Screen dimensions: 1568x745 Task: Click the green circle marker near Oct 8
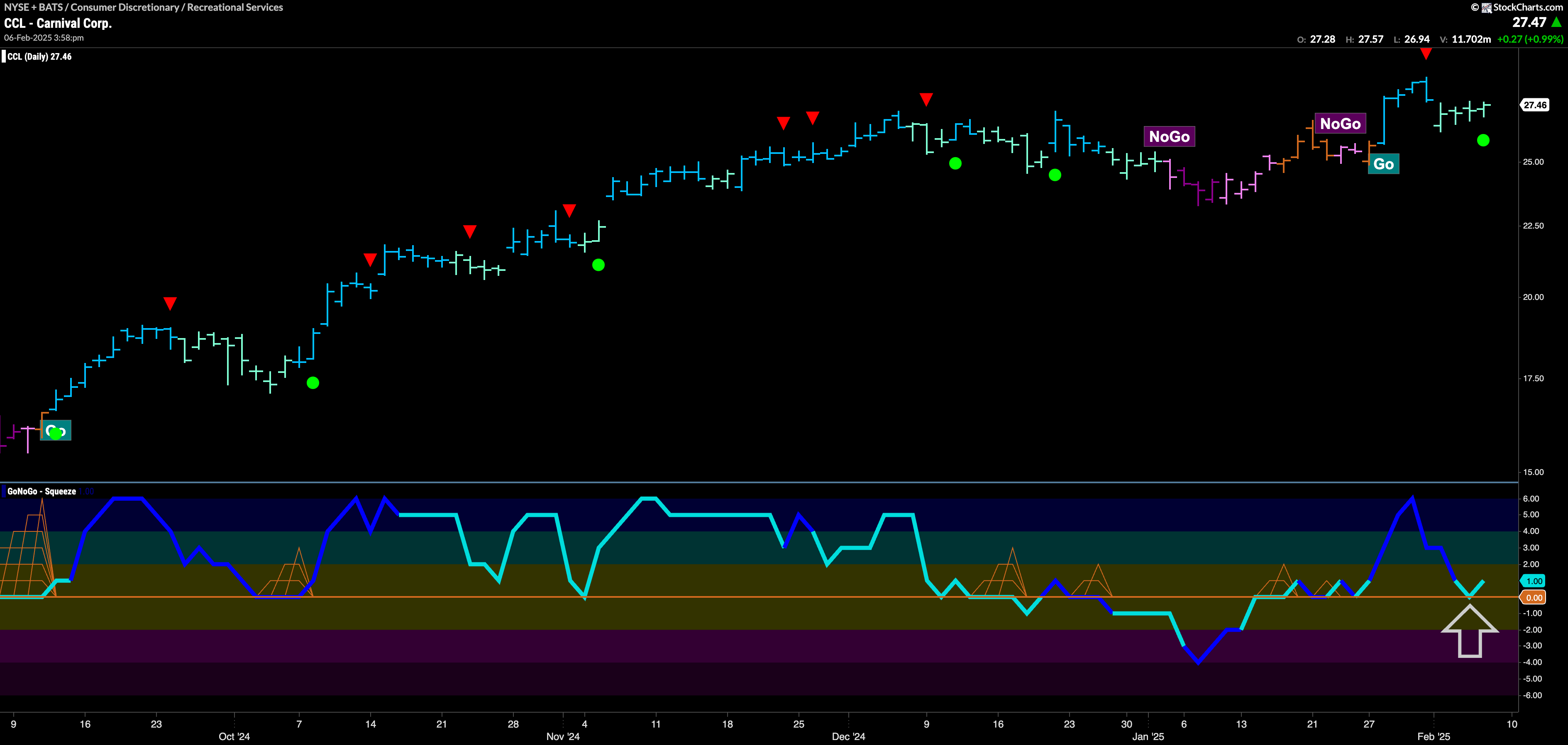pyautogui.click(x=313, y=382)
